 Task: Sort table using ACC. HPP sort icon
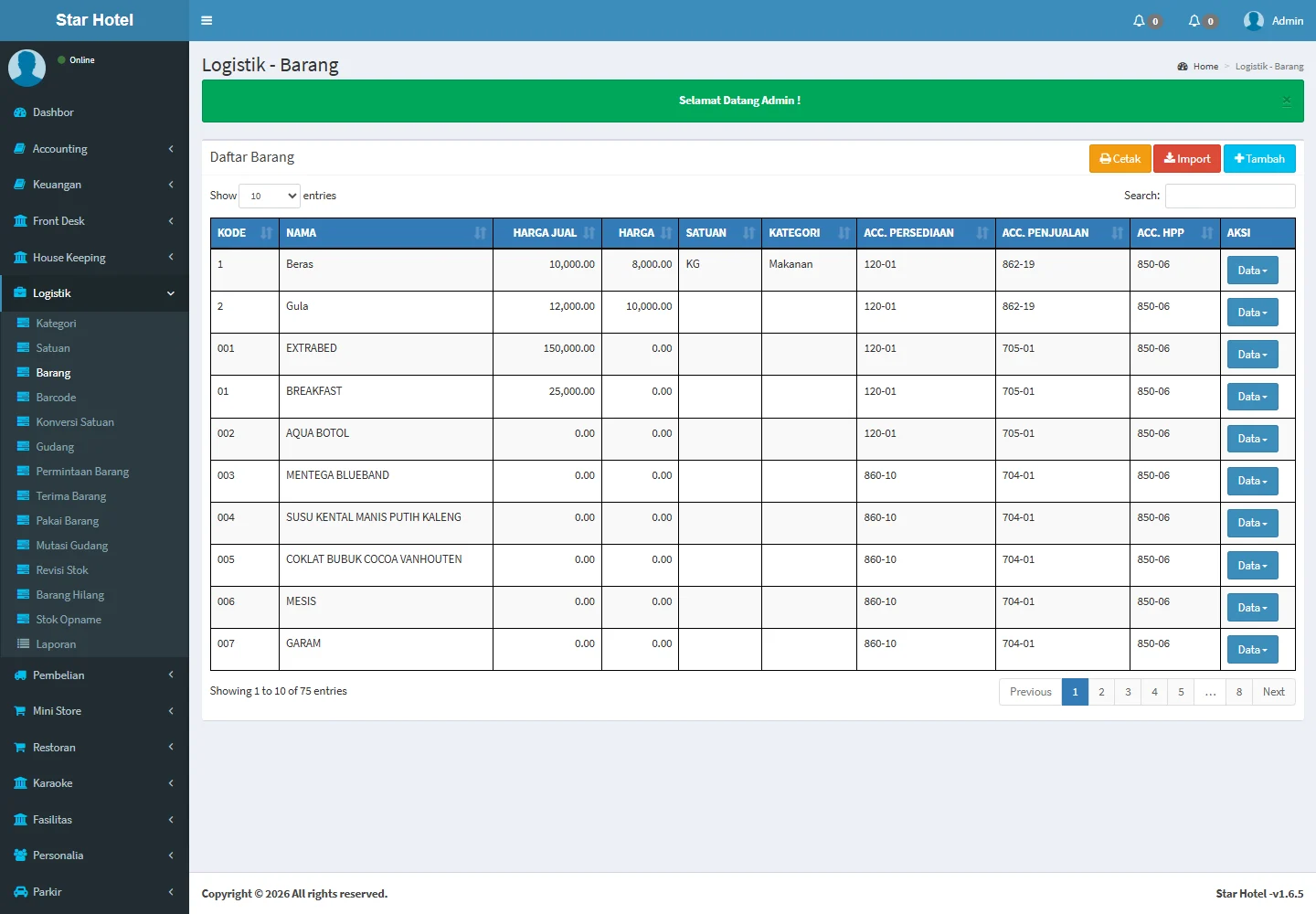1206,233
